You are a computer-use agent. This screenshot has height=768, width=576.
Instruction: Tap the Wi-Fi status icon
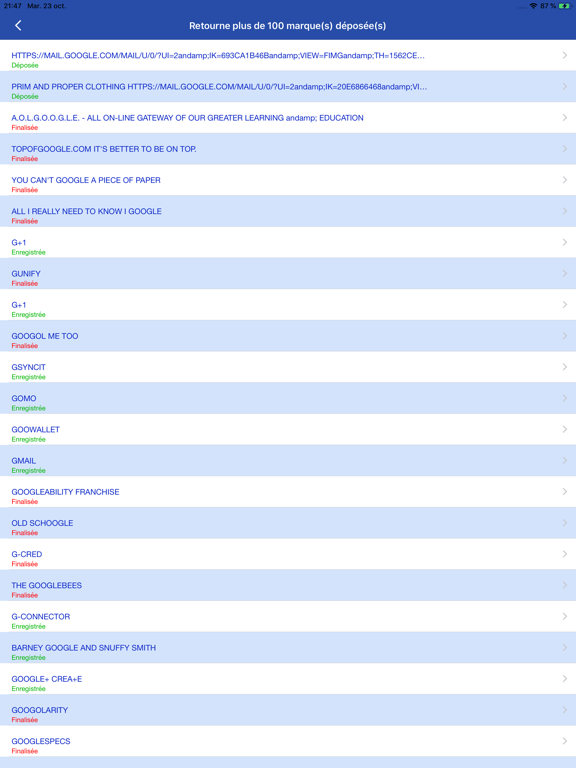coord(533,6)
